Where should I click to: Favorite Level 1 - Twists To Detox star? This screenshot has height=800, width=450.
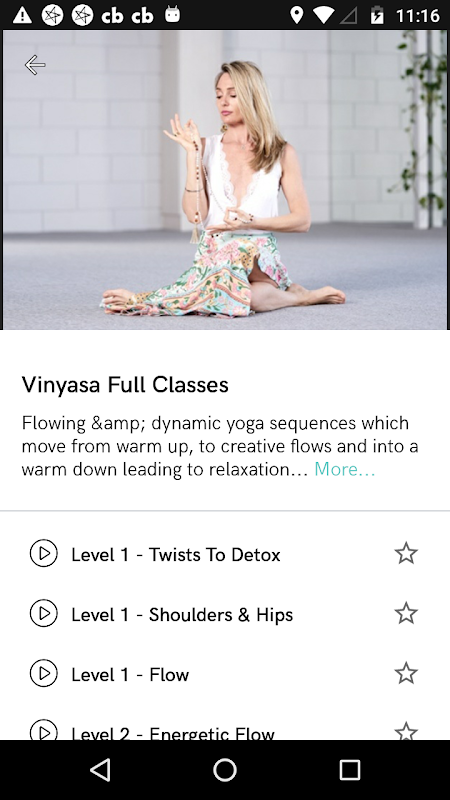tap(406, 553)
